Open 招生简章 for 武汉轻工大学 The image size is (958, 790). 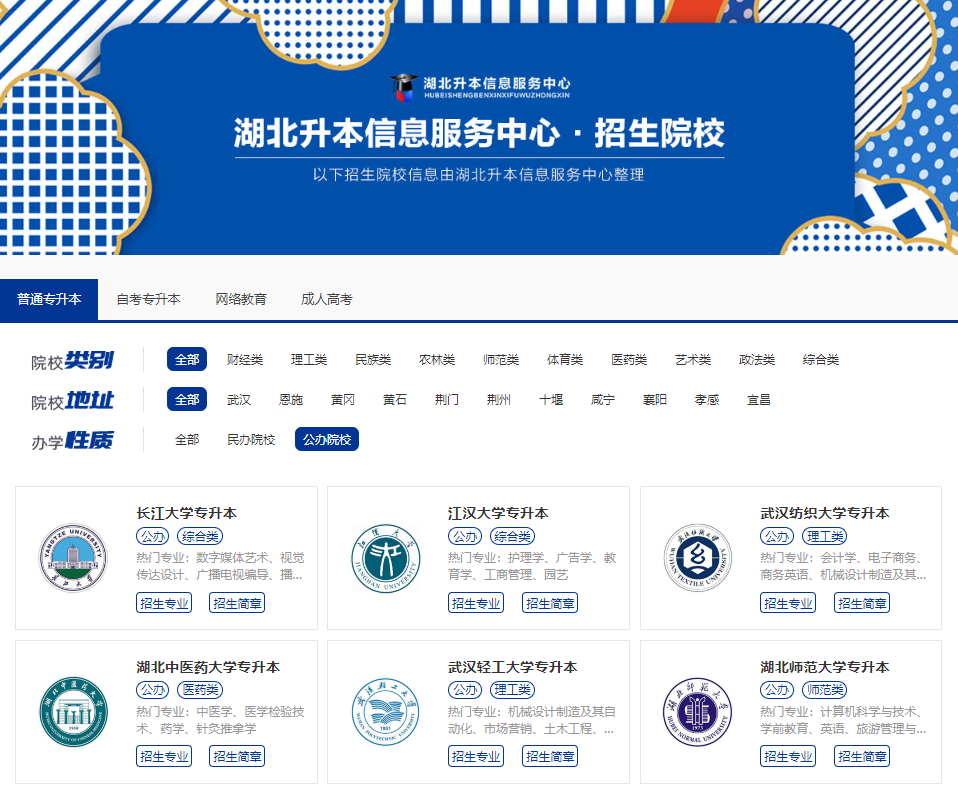[550, 756]
